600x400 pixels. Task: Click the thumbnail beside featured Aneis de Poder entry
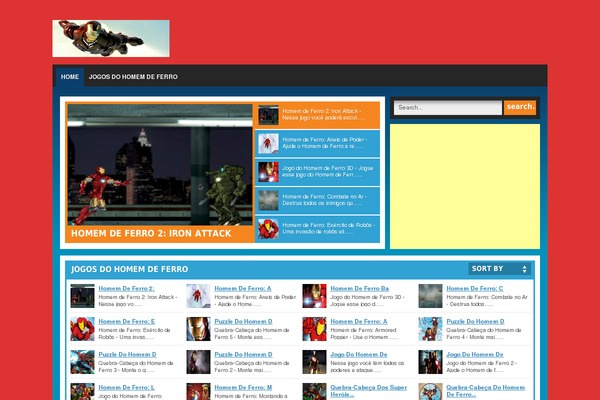point(268,143)
